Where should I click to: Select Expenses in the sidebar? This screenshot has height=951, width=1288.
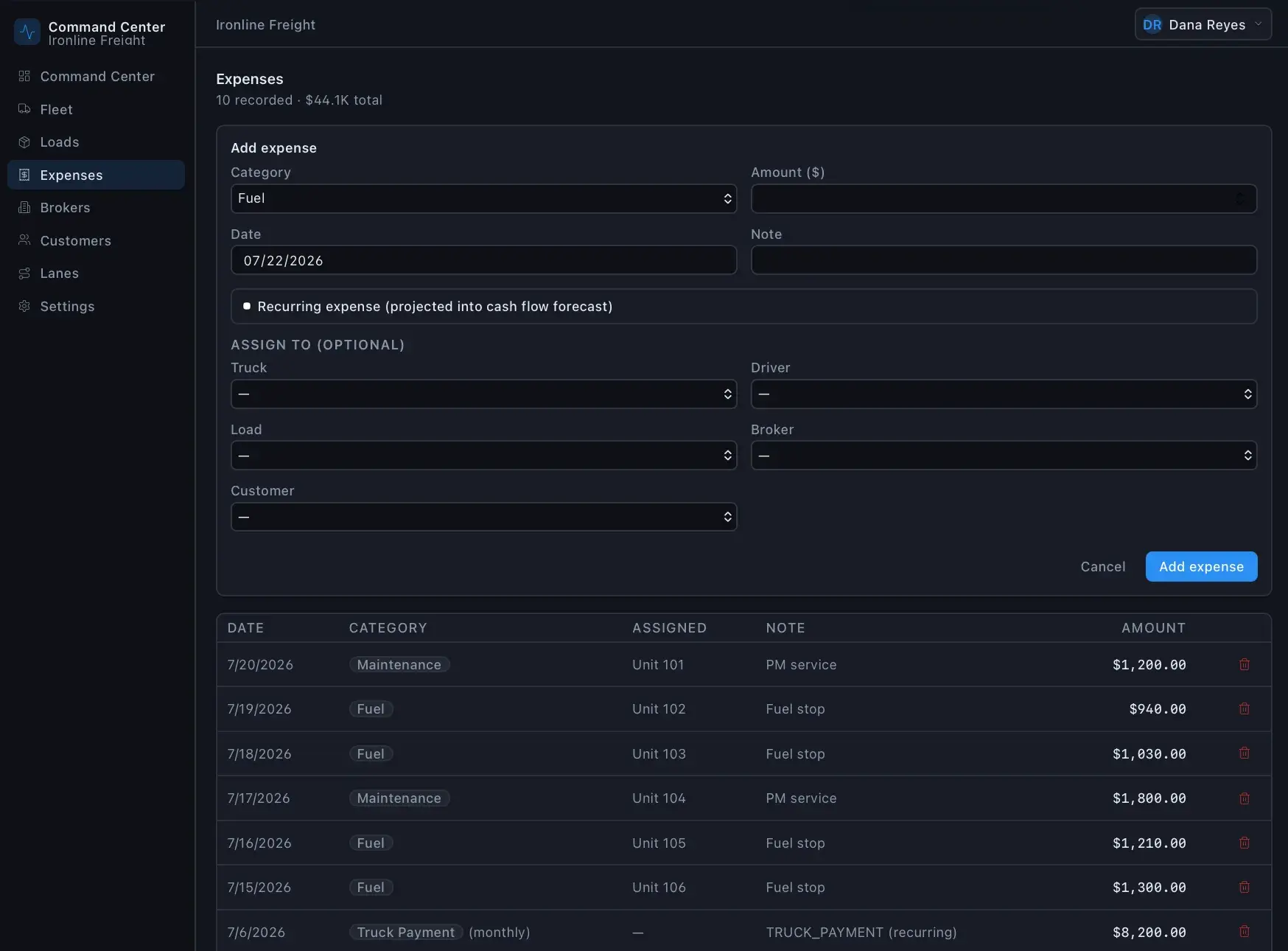click(x=96, y=175)
